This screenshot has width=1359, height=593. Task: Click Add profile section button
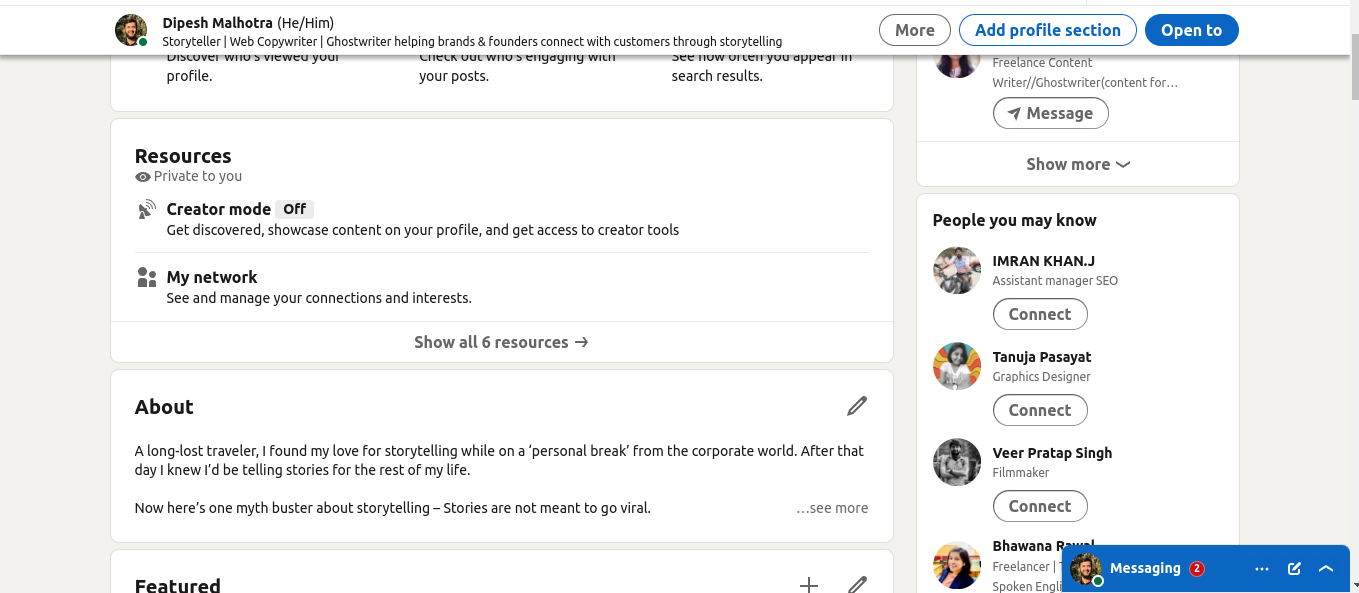coord(1048,30)
